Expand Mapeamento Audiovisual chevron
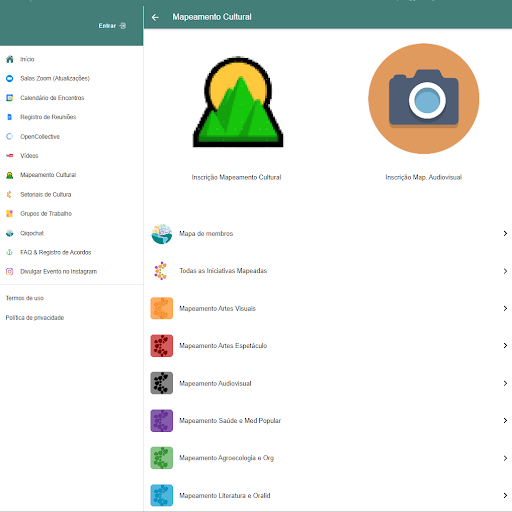Viewport: 512px width, 512px height. pyautogui.click(x=505, y=383)
